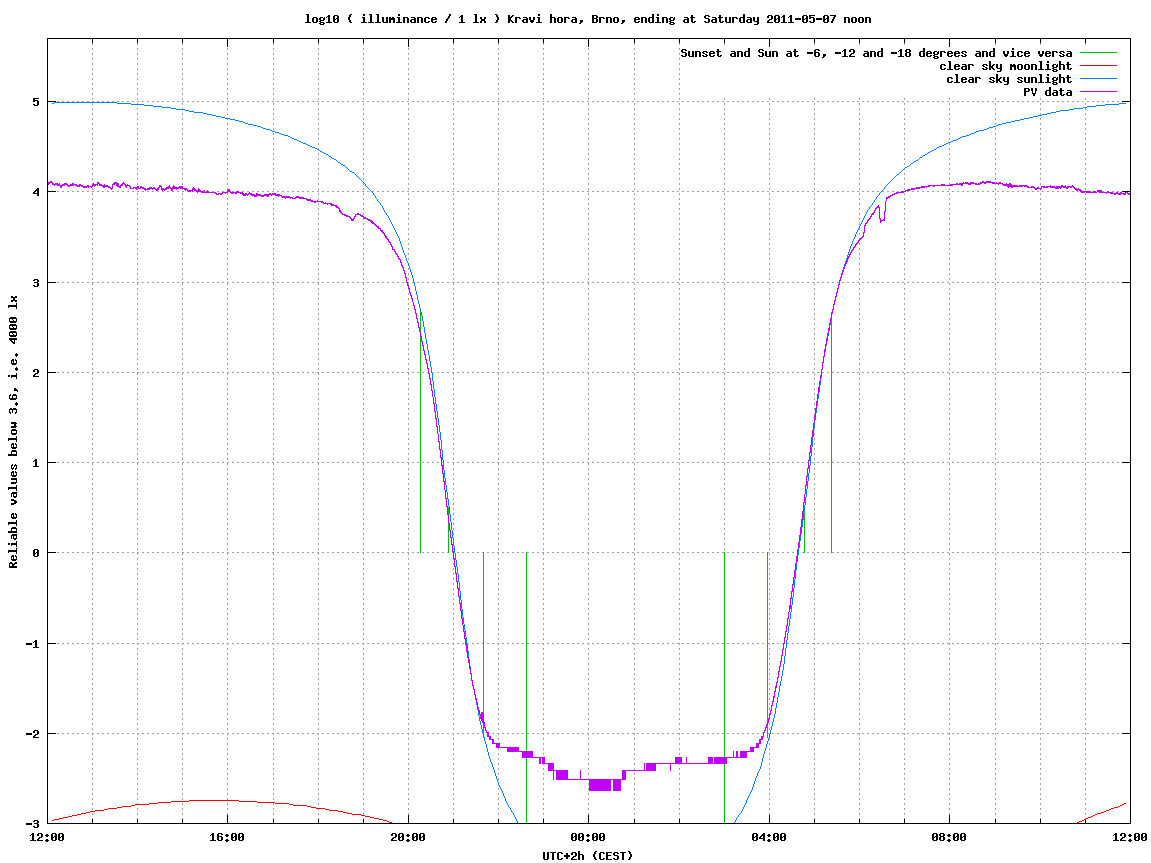The image size is (1151, 863).
Task: Click the y-axis tick label 3
Action: [x=36, y=283]
